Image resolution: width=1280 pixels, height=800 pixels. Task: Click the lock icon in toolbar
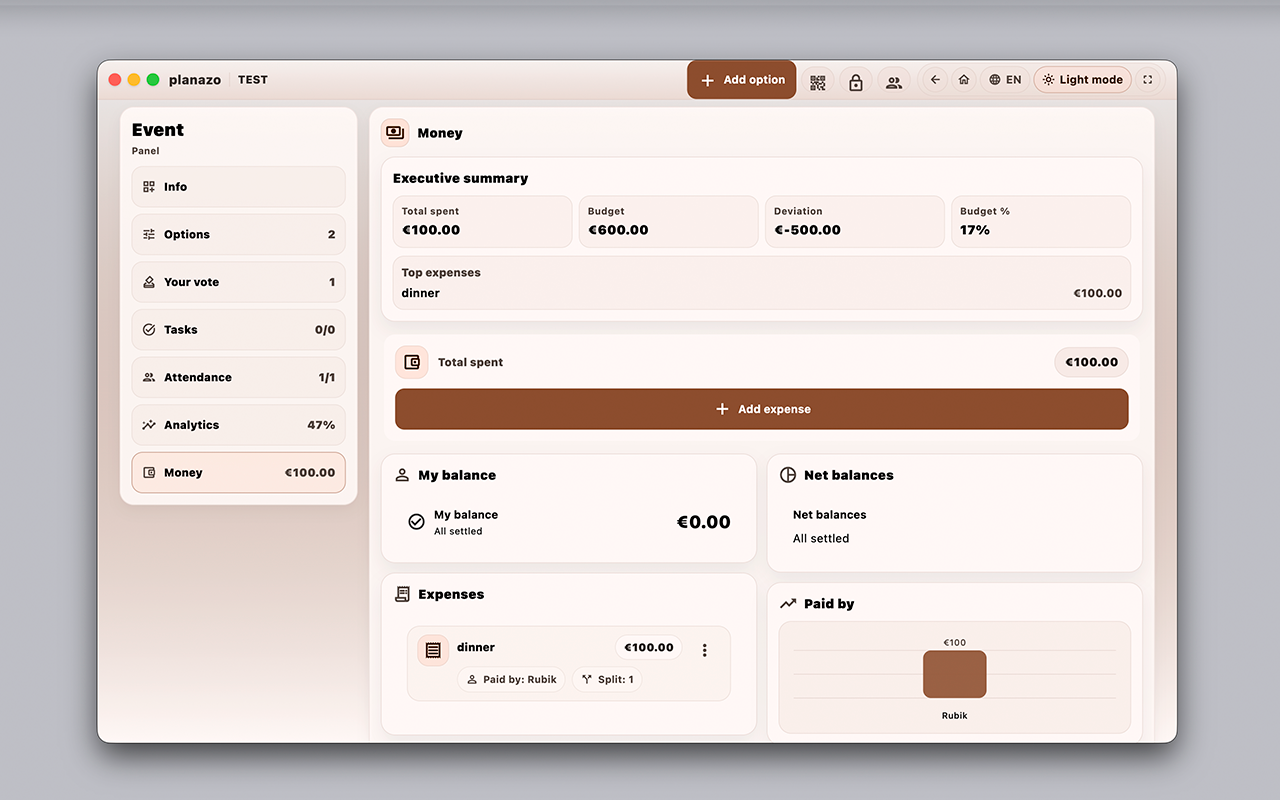(x=856, y=81)
